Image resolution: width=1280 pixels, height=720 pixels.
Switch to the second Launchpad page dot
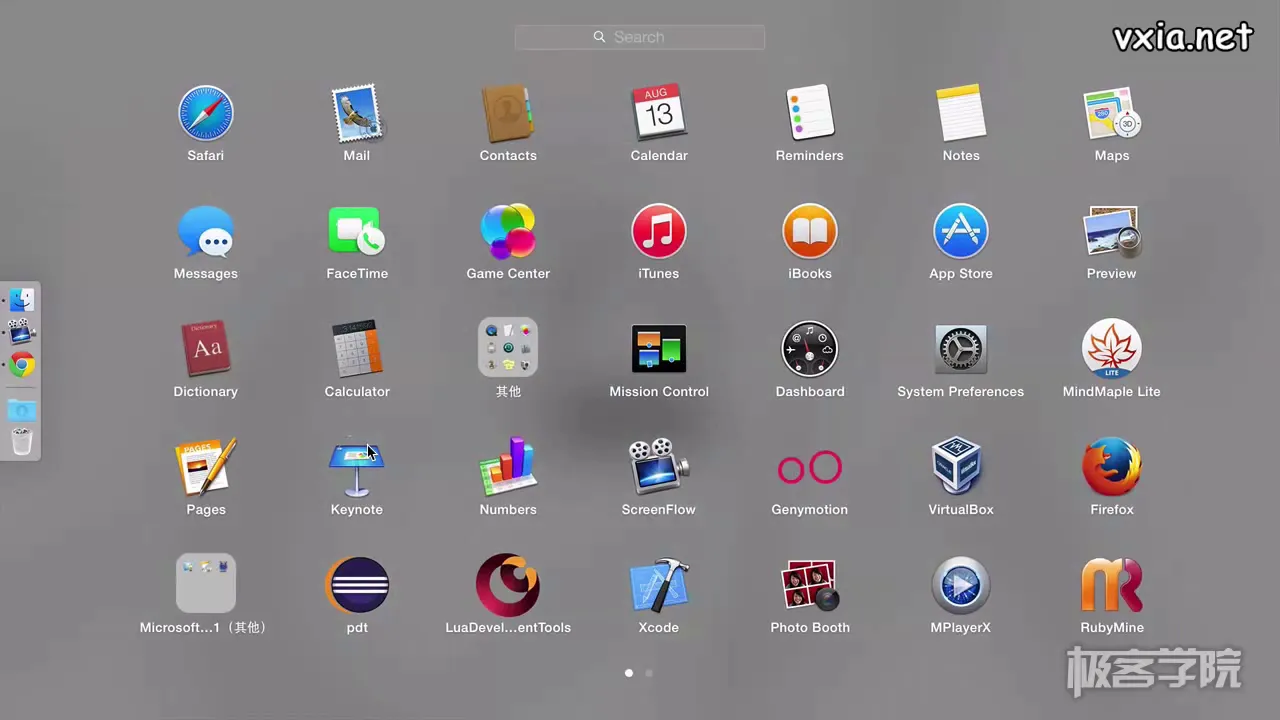point(649,673)
